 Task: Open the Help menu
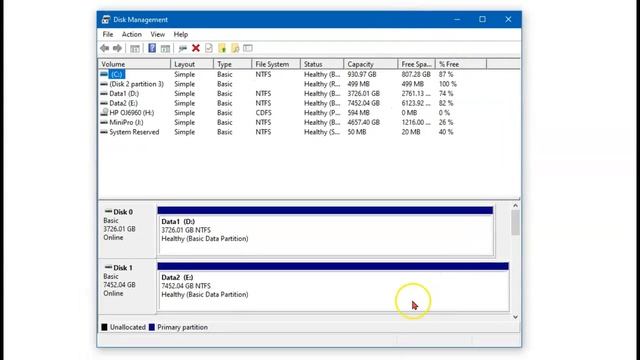(x=181, y=34)
